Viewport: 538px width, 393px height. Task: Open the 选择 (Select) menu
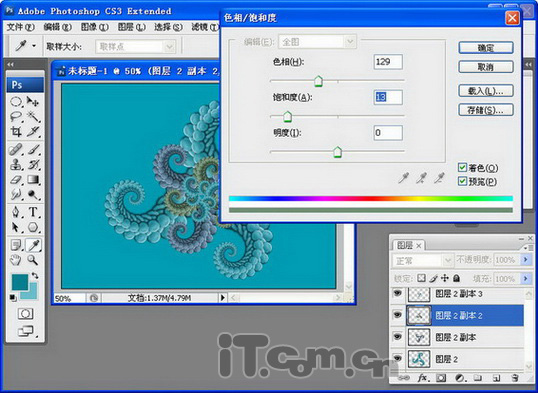[168, 27]
